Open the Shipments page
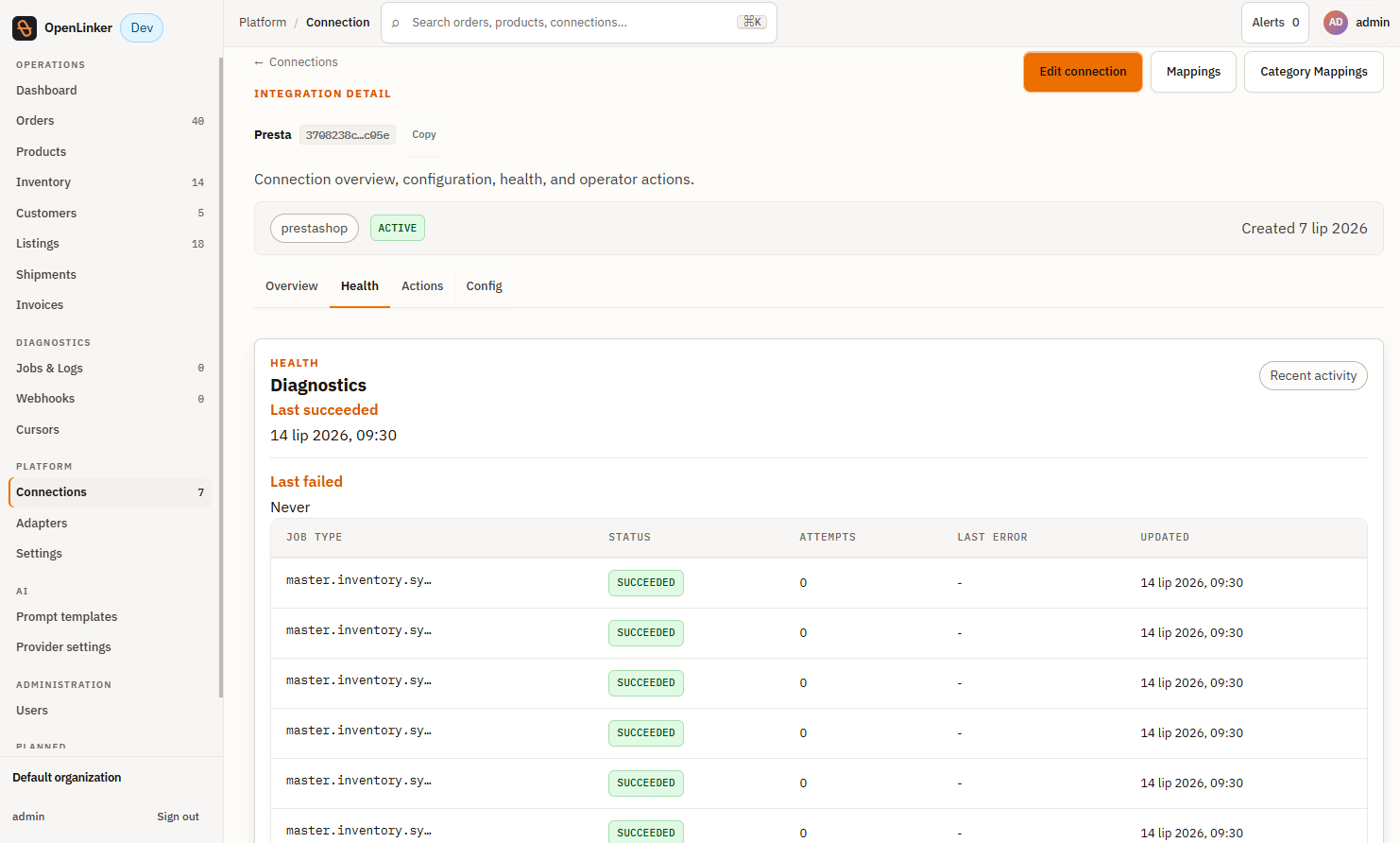 110,275
